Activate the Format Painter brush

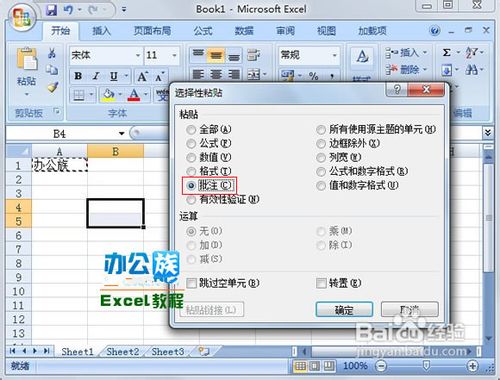(52, 87)
